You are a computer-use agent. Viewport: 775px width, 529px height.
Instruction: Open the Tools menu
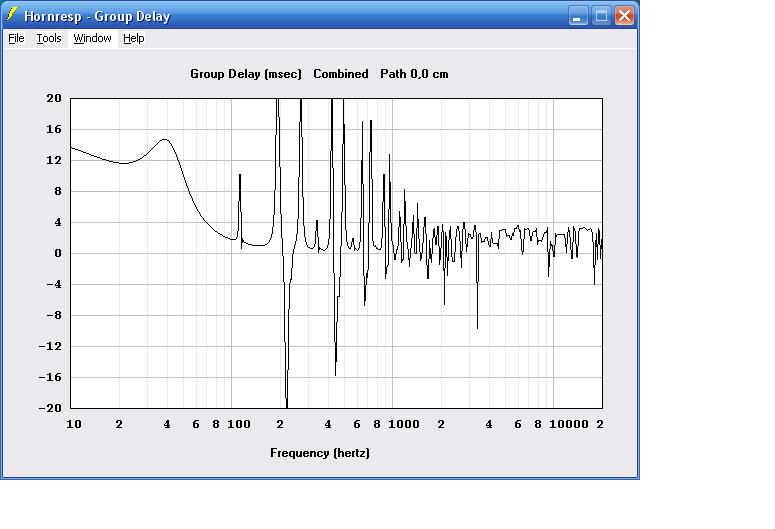49,39
